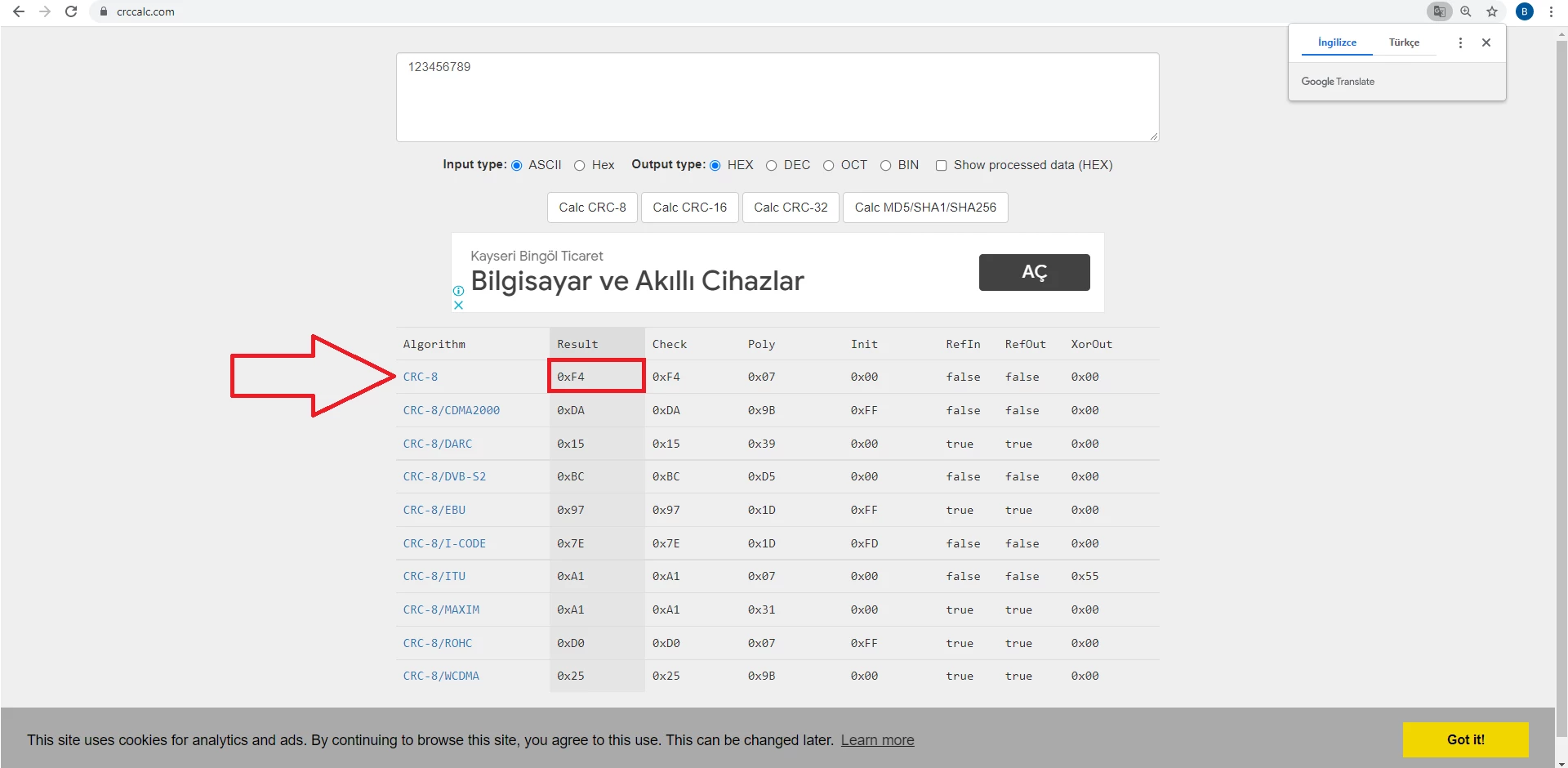Open the CRC-8/I-CODE link

[444, 543]
